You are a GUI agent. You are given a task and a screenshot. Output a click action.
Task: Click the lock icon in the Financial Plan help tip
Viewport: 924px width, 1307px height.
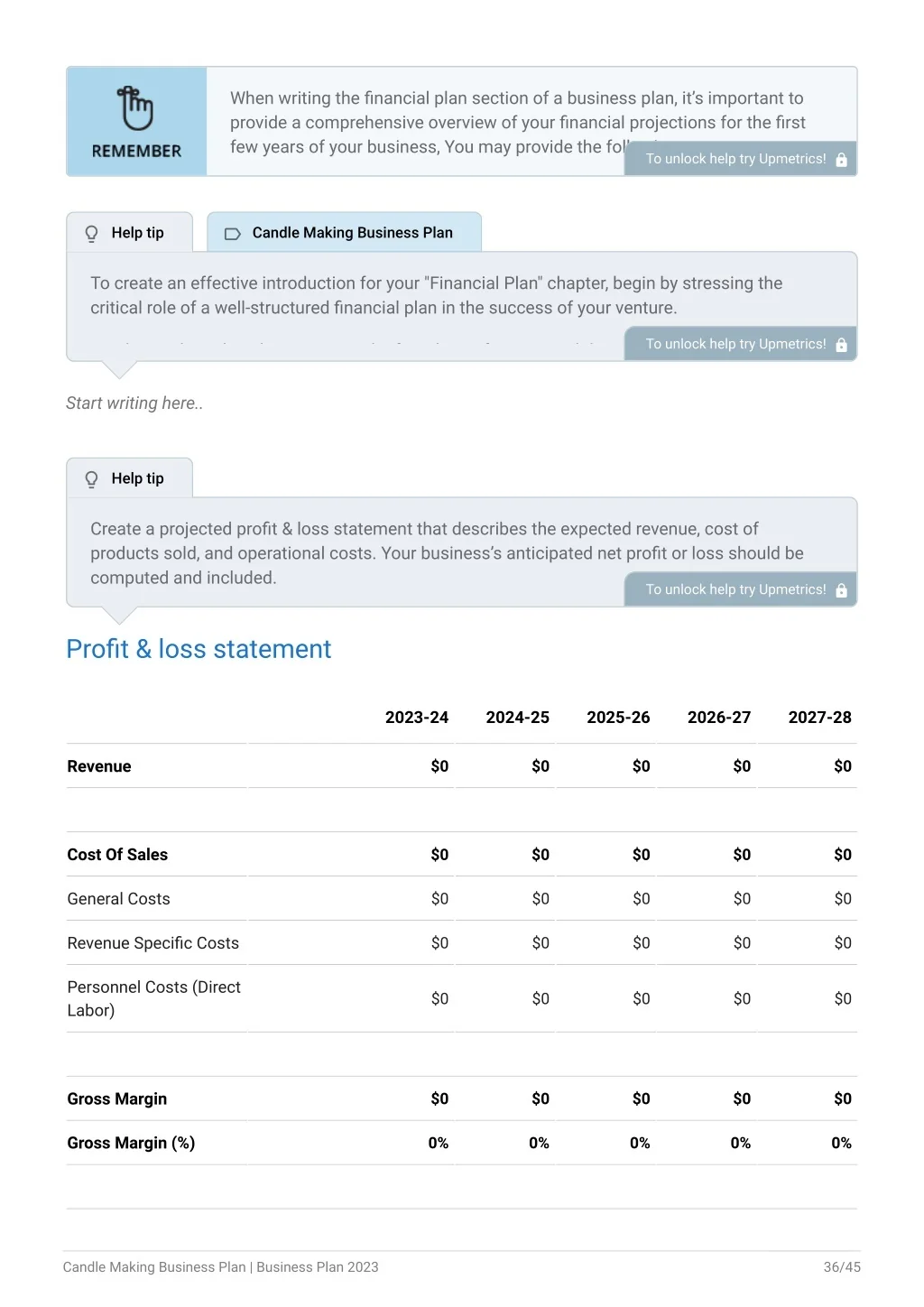(x=841, y=345)
